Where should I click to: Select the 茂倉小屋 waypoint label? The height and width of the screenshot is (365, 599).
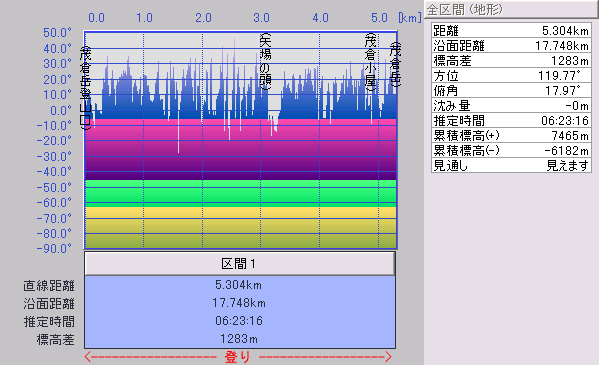click(x=370, y=63)
